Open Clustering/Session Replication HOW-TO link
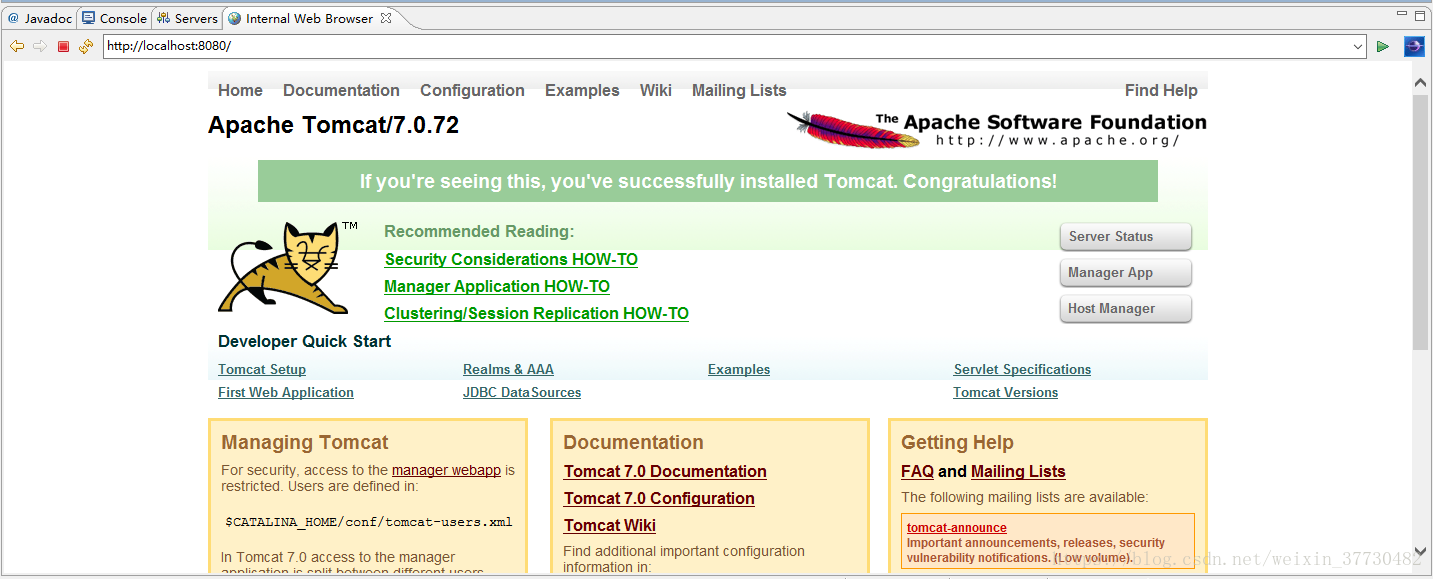The image size is (1433, 579). pos(536,313)
